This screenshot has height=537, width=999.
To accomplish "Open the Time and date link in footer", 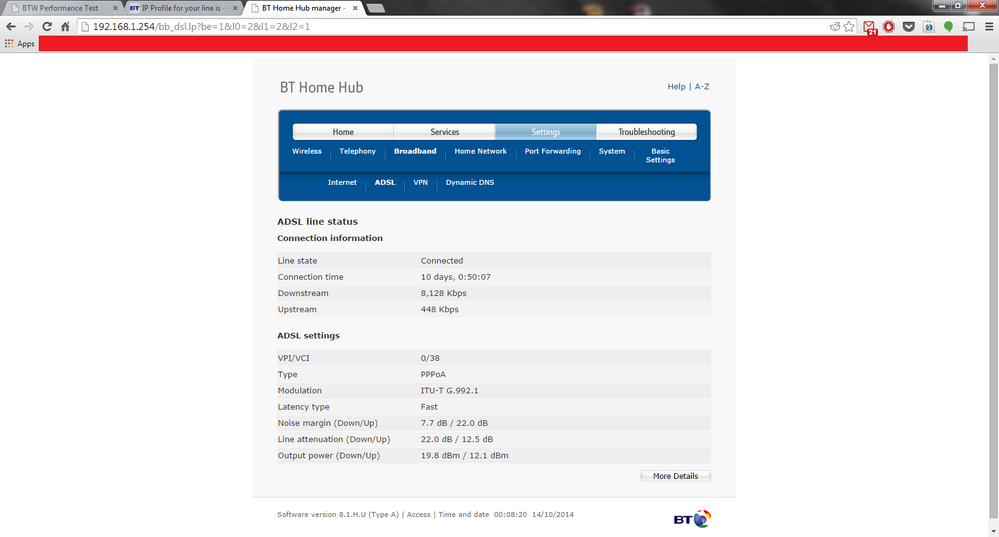I will 463,515.
